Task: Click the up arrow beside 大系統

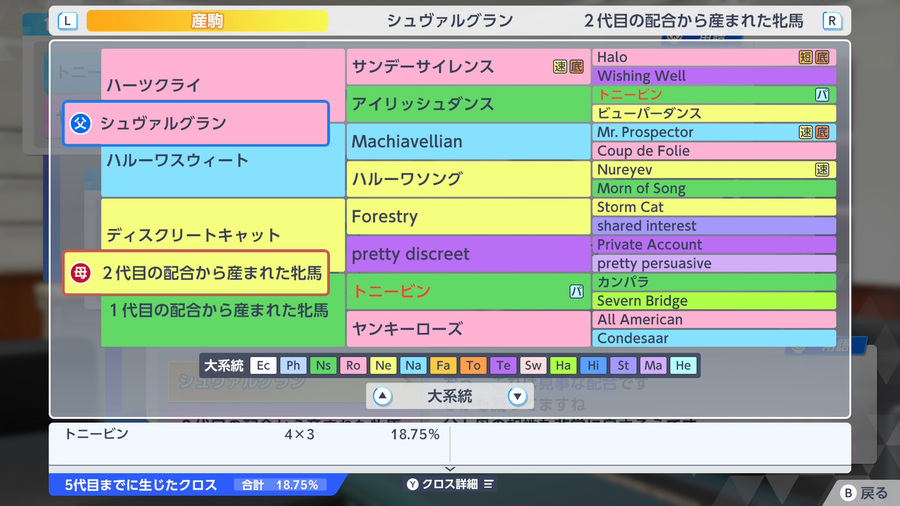Action: (x=382, y=396)
